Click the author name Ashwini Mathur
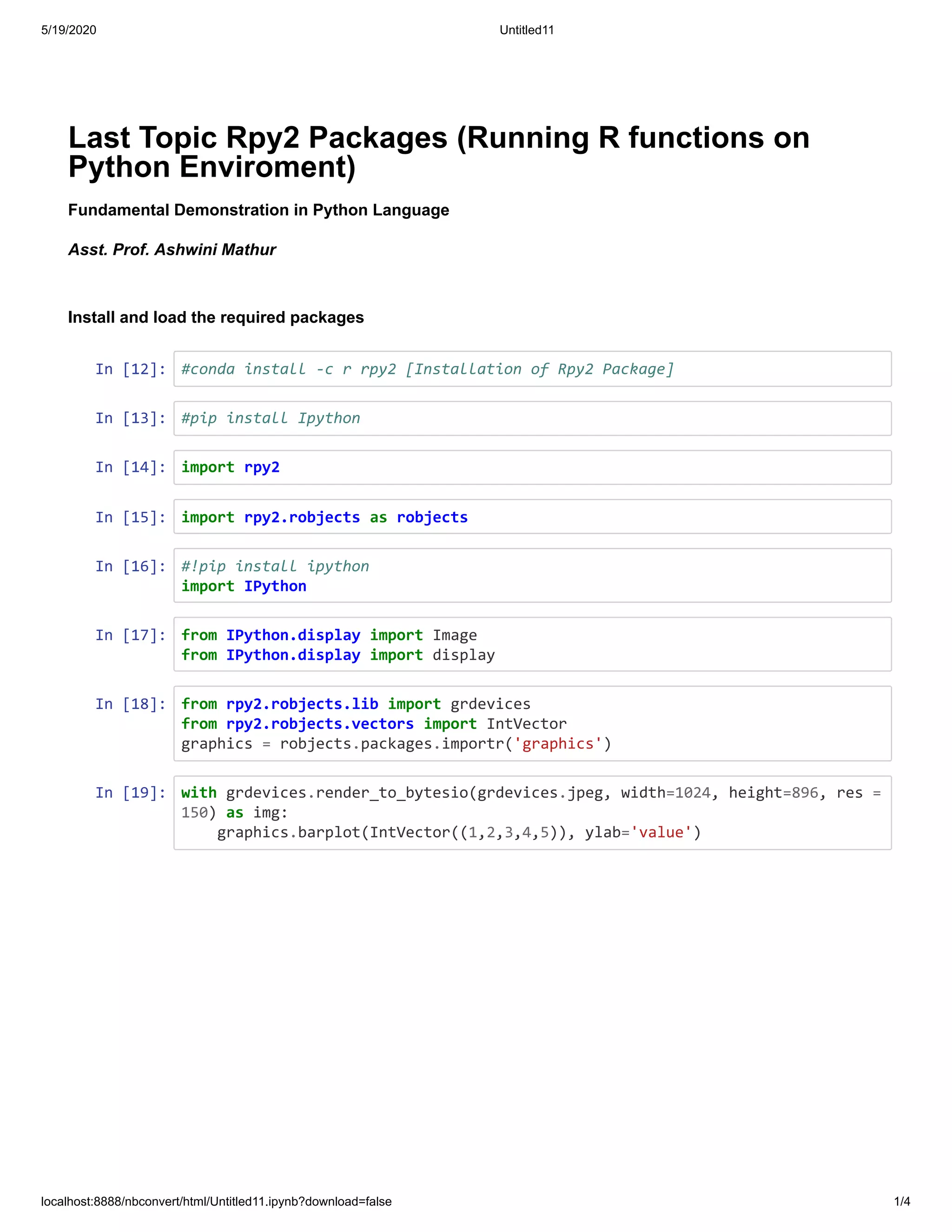Viewport: 952px width, 1232px height. (172, 249)
